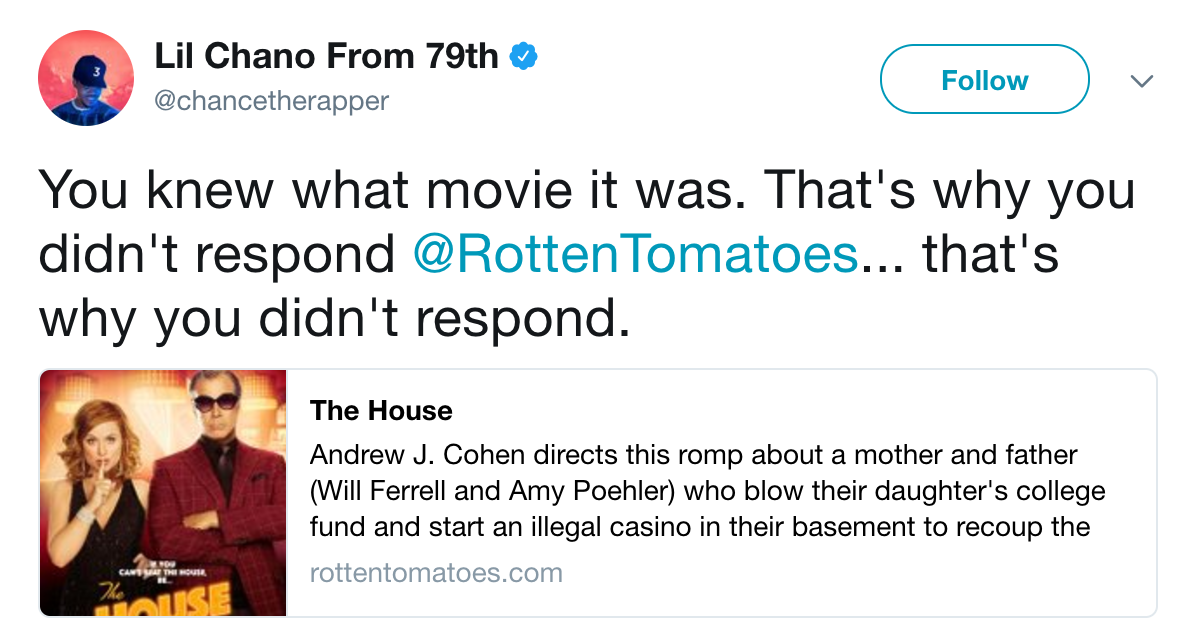Open the tweet options chevron menu
The width and height of the screenshot is (1200, 642).
[x=1141, y=80]
